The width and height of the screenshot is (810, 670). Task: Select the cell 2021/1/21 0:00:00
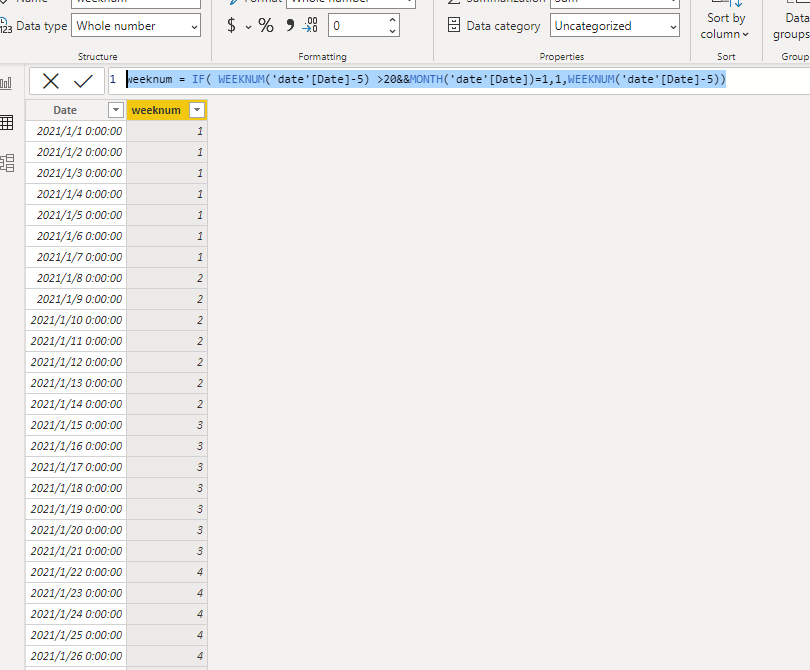pyautogui.click(x=76, y=551)
